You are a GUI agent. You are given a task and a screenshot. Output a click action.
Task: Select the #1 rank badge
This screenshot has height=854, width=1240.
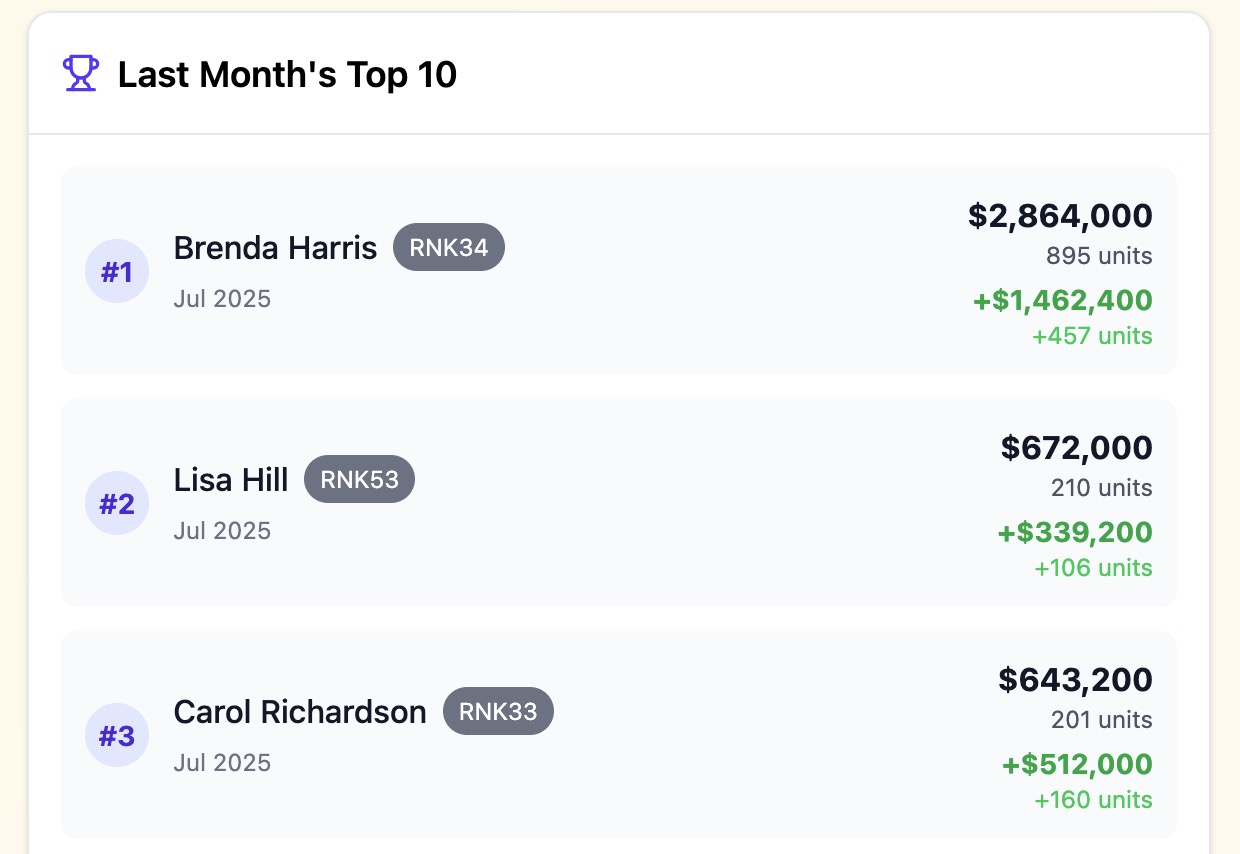click(116, 271)
